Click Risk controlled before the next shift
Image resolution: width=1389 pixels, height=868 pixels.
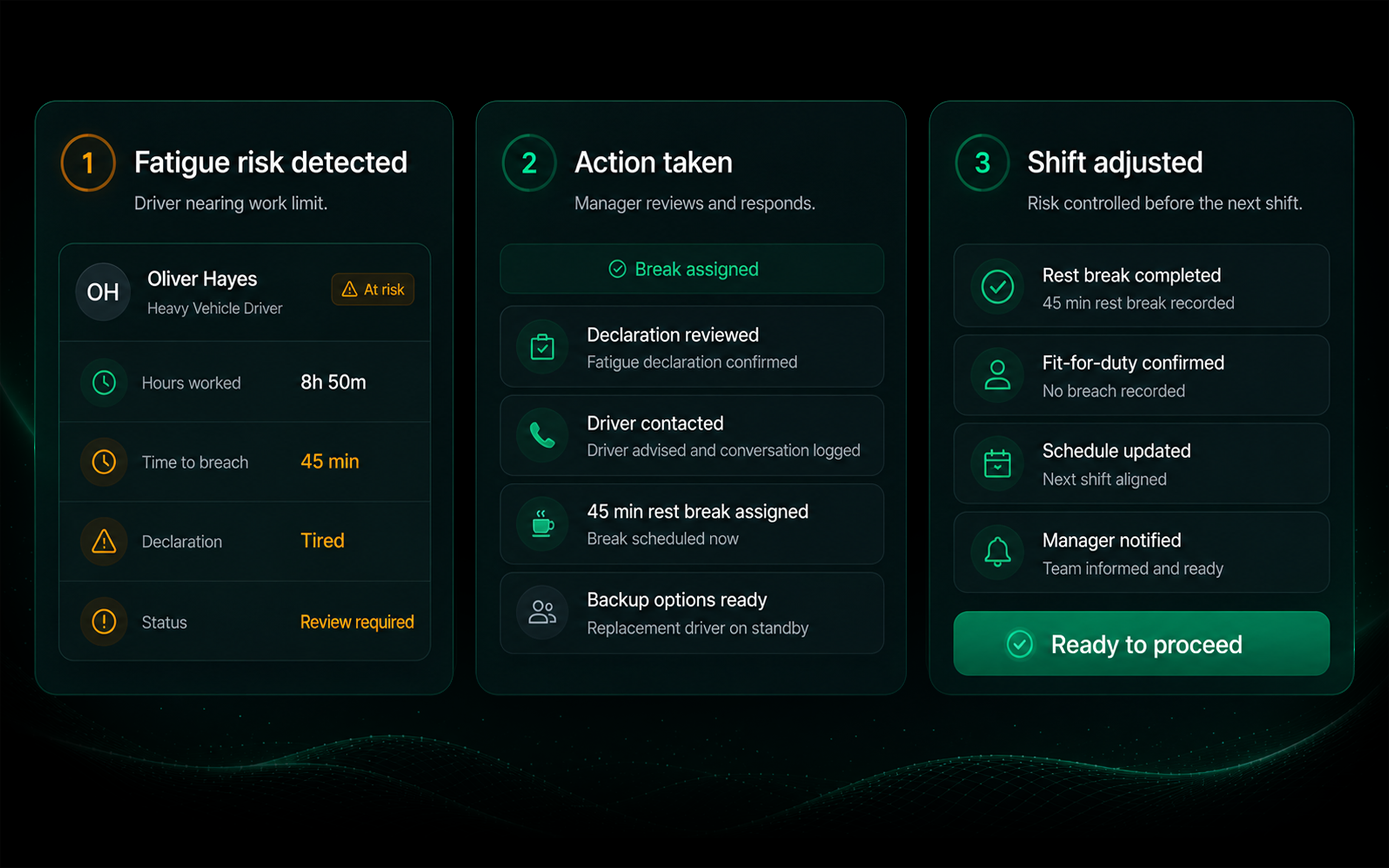(x=1165, y=203)
